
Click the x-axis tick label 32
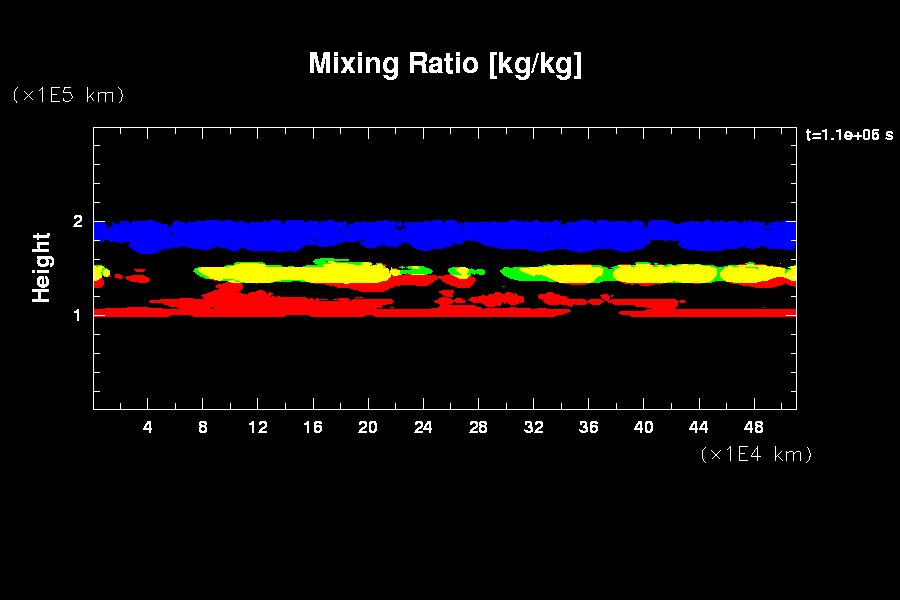[x=533, y=428]
